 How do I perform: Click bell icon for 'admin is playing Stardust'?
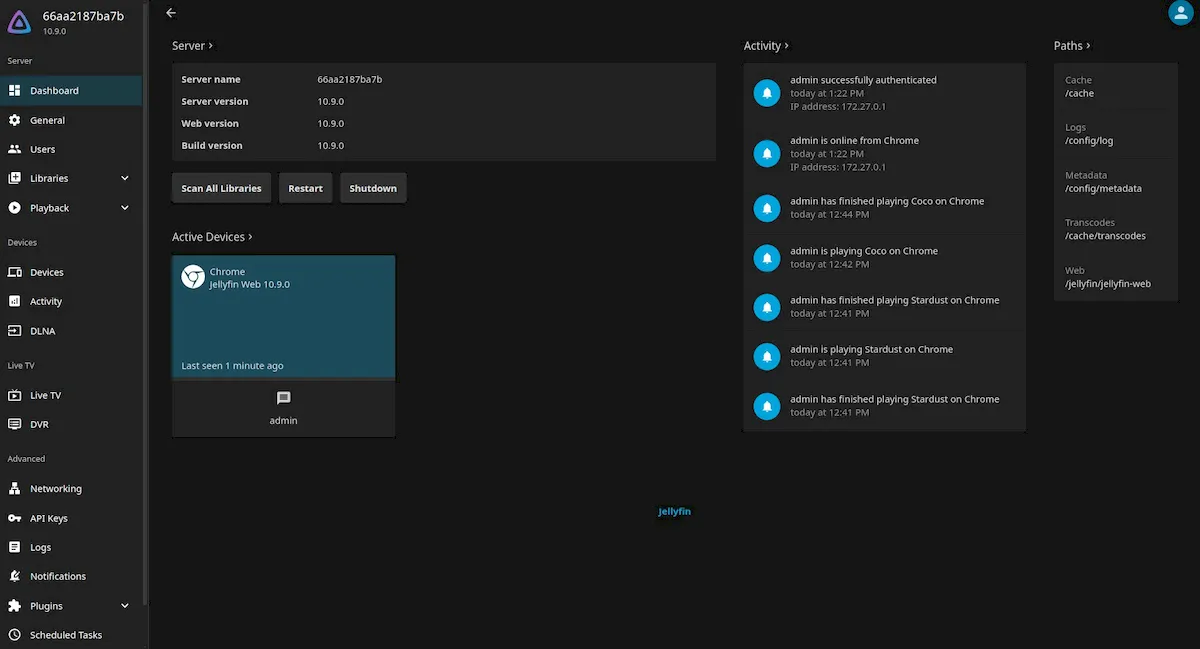(767, 356)
